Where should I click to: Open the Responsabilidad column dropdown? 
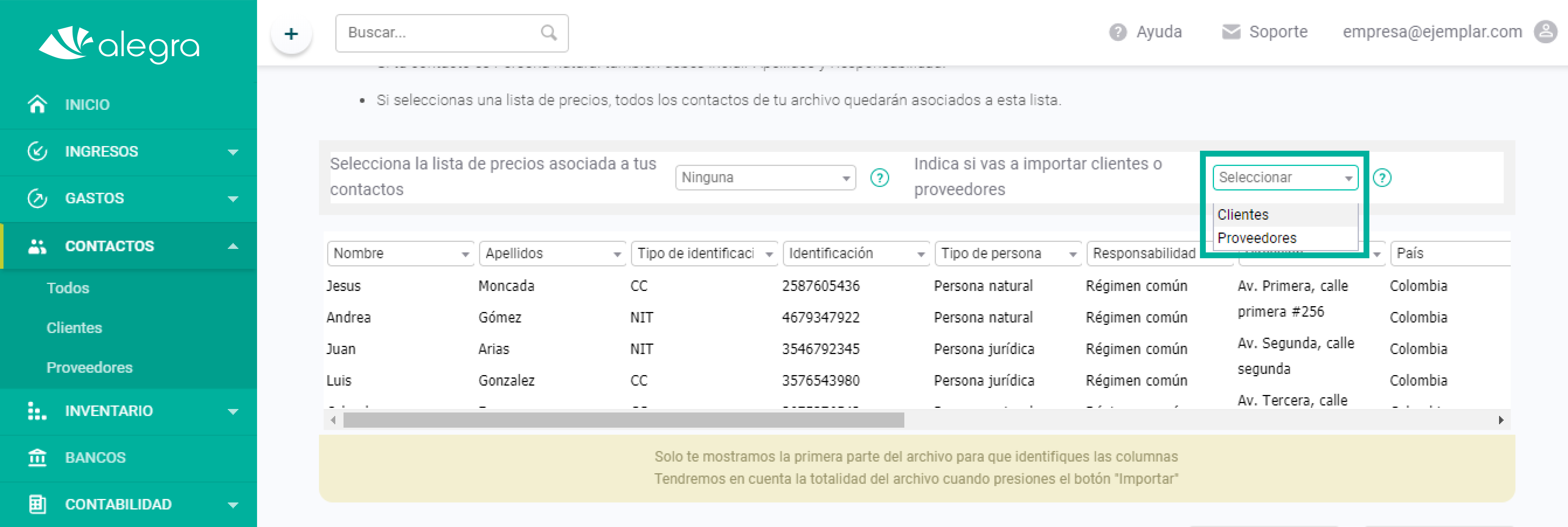point(1144,253)
